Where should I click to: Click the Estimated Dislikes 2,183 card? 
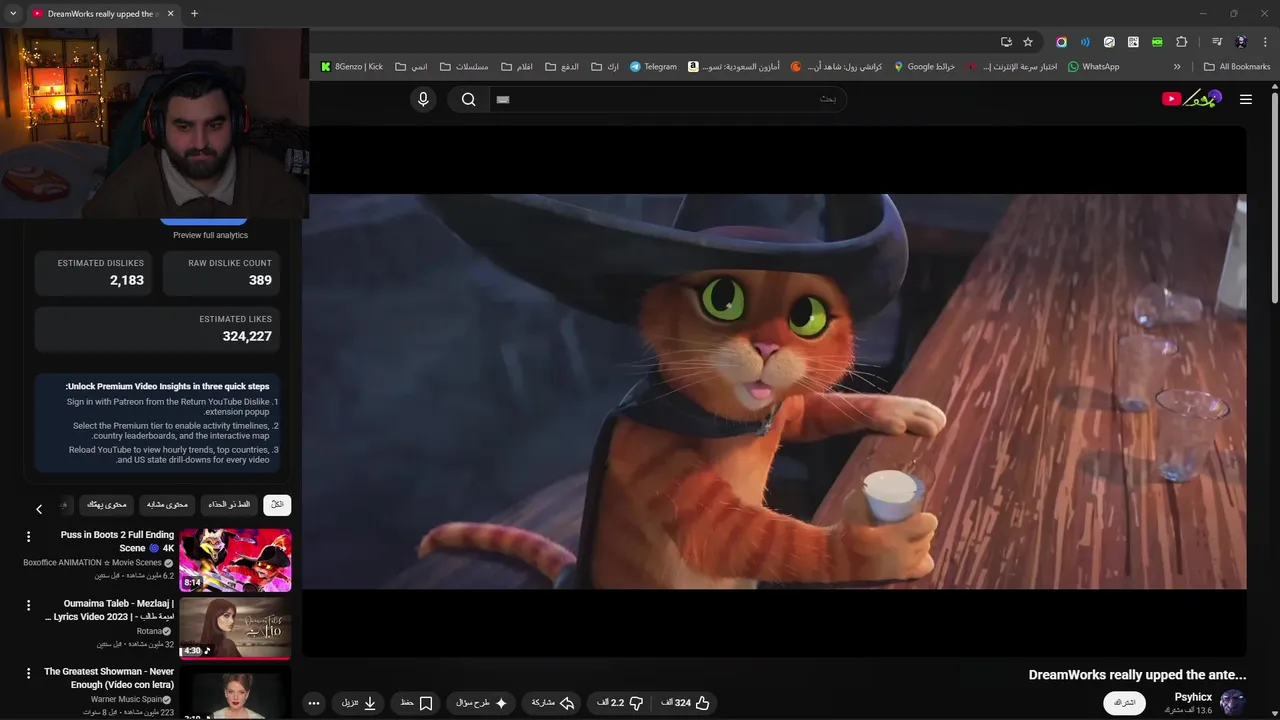(94, 273)
